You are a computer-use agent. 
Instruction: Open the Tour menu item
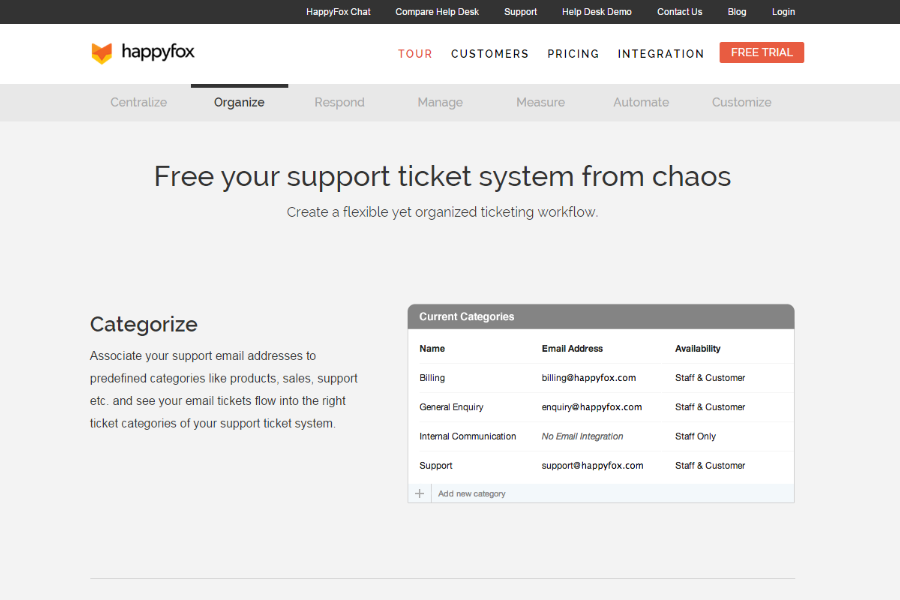click(415, 54)
